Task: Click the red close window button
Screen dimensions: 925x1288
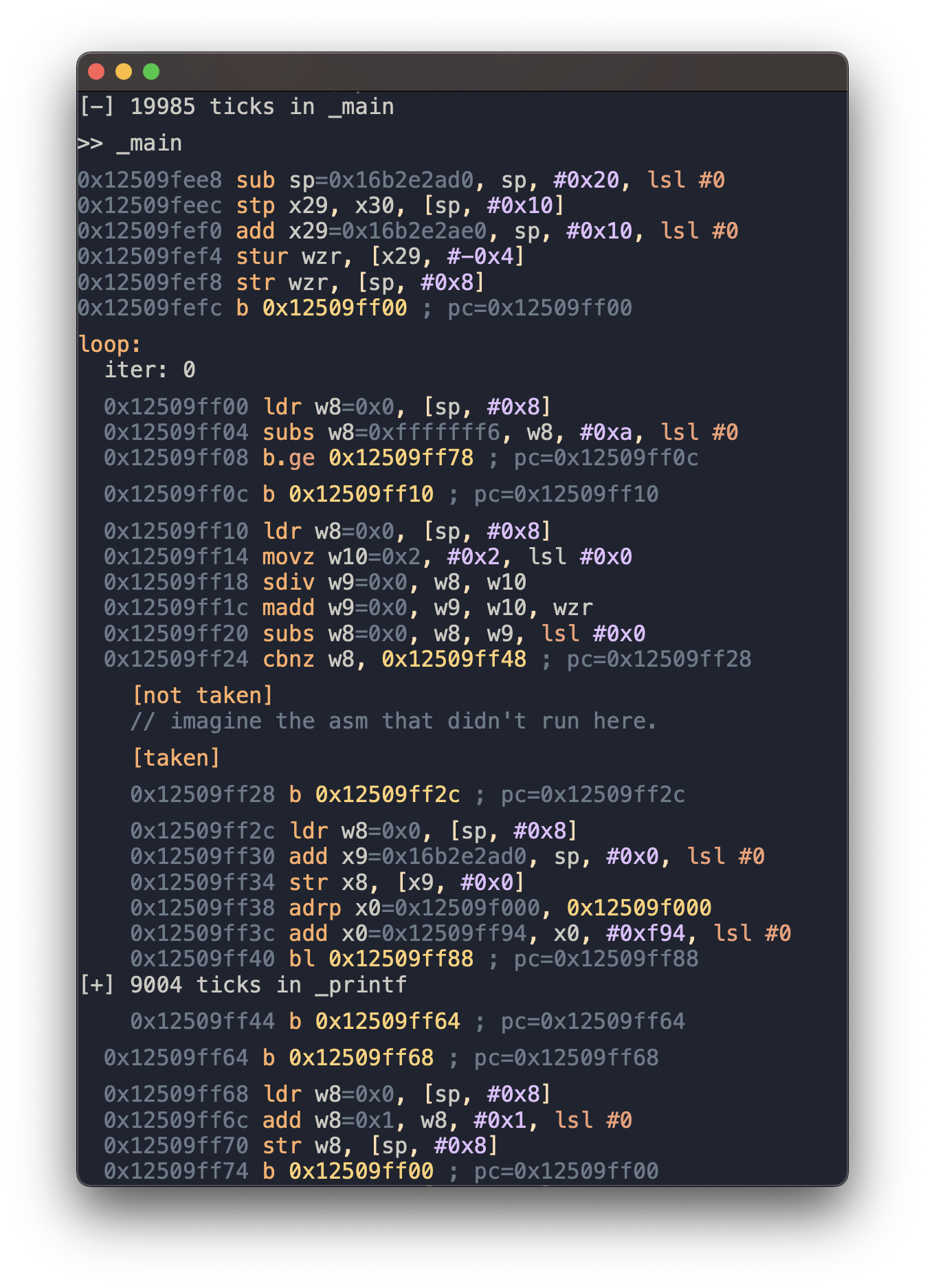Action: coord(96,71)
